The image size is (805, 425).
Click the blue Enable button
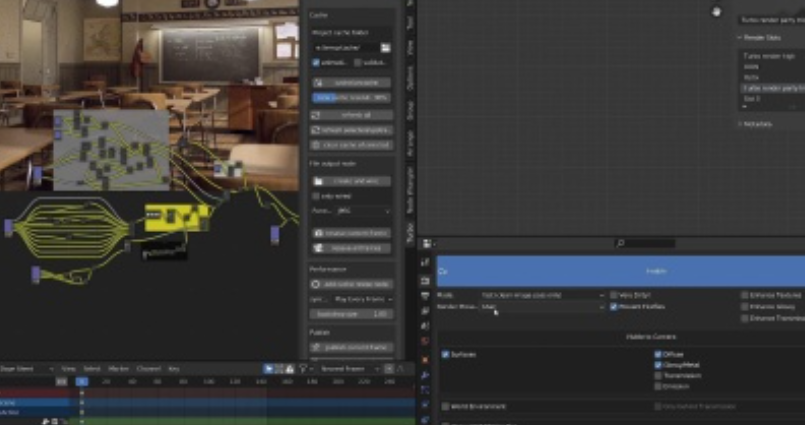click(620, 270)
